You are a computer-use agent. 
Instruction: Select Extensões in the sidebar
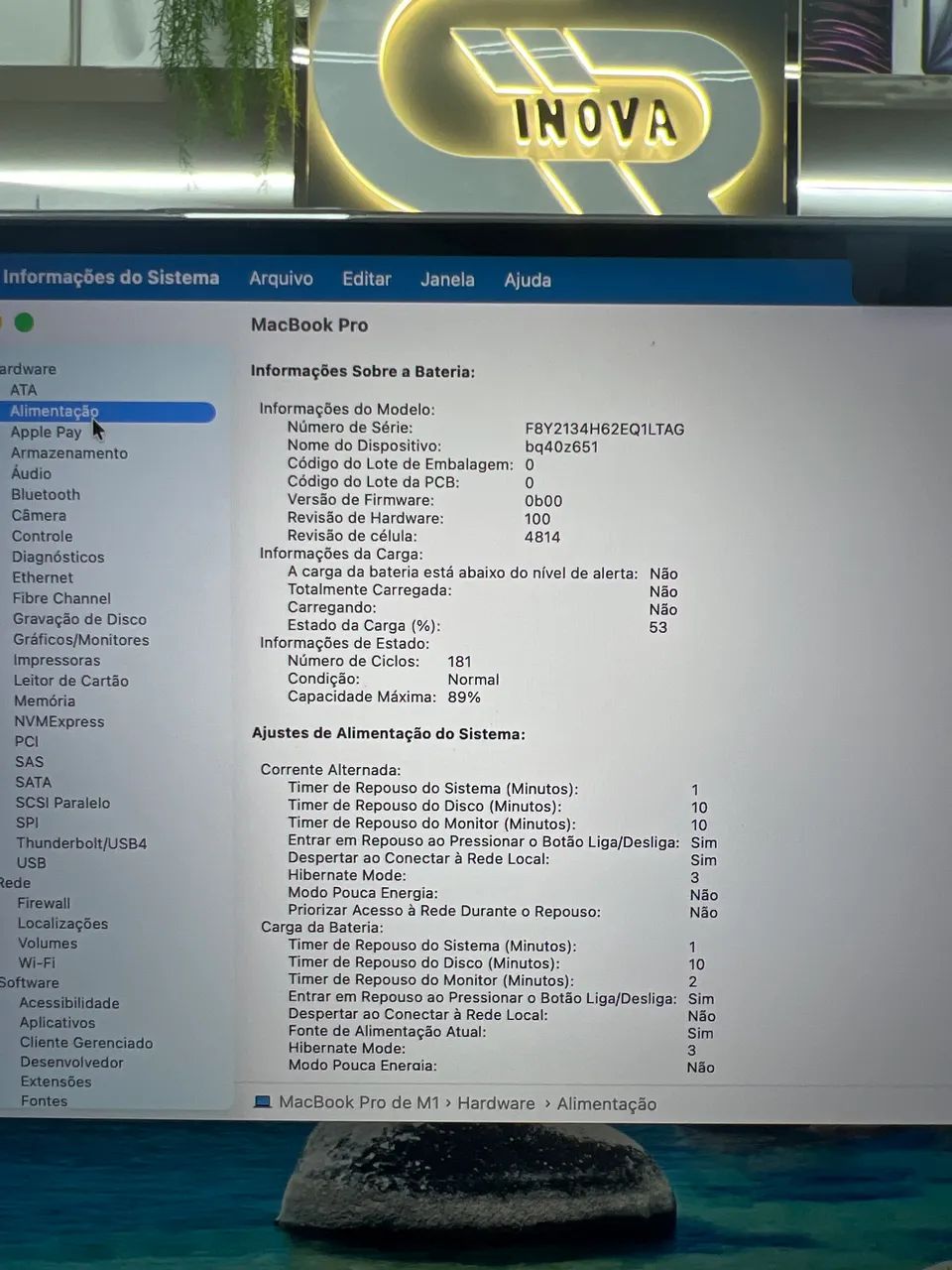[x=56, y=1081]
